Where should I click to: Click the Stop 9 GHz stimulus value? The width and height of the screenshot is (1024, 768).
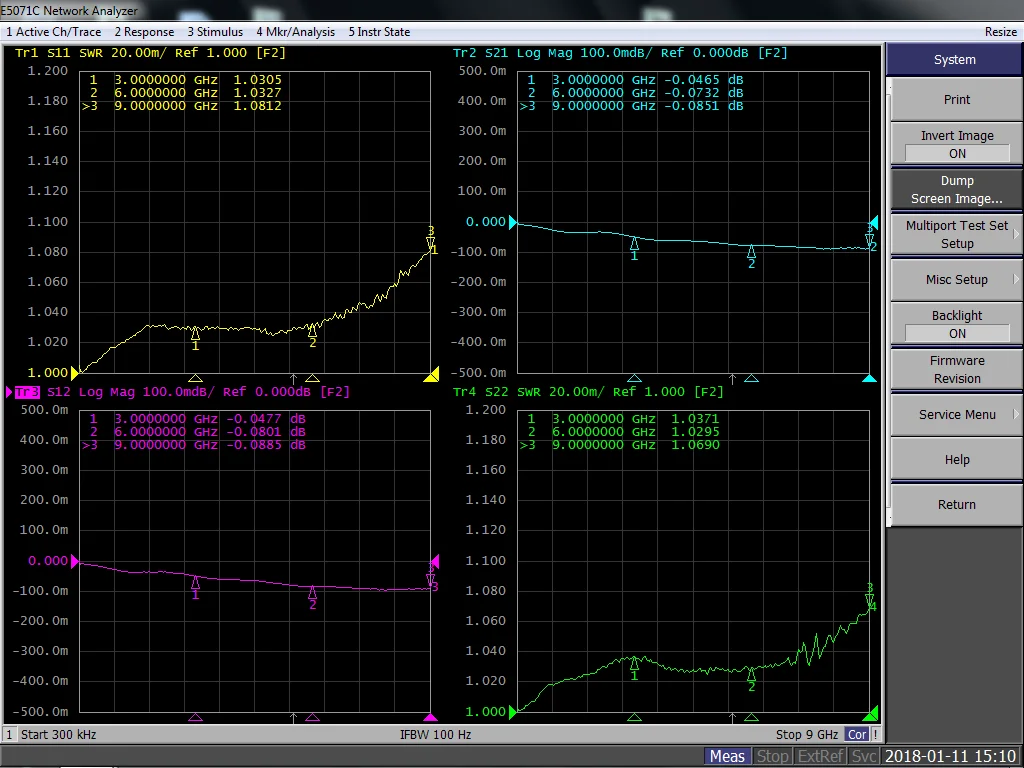click(x=807, y=735)
